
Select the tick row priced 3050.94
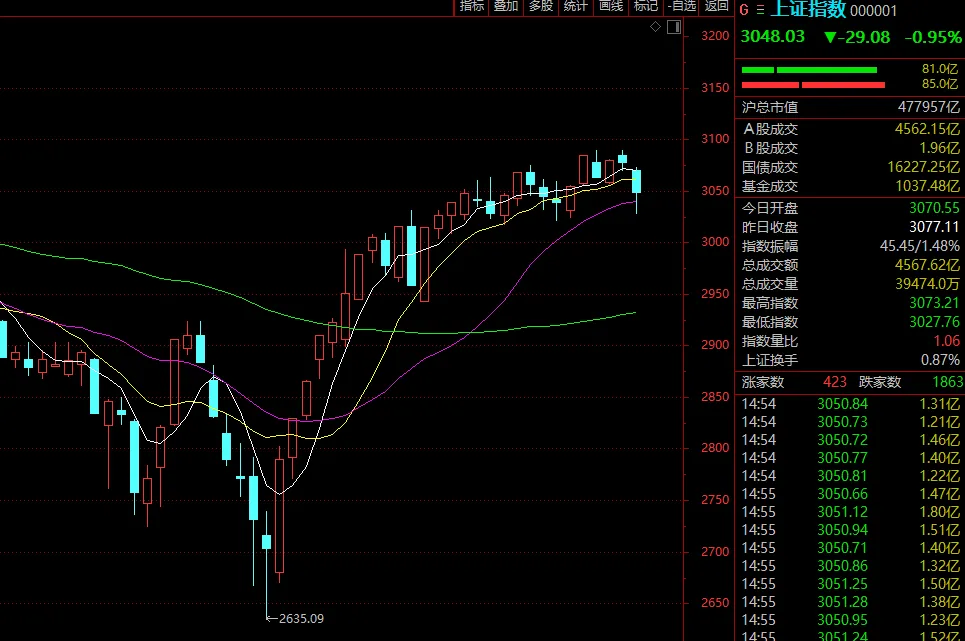click(x=850, y=530)
